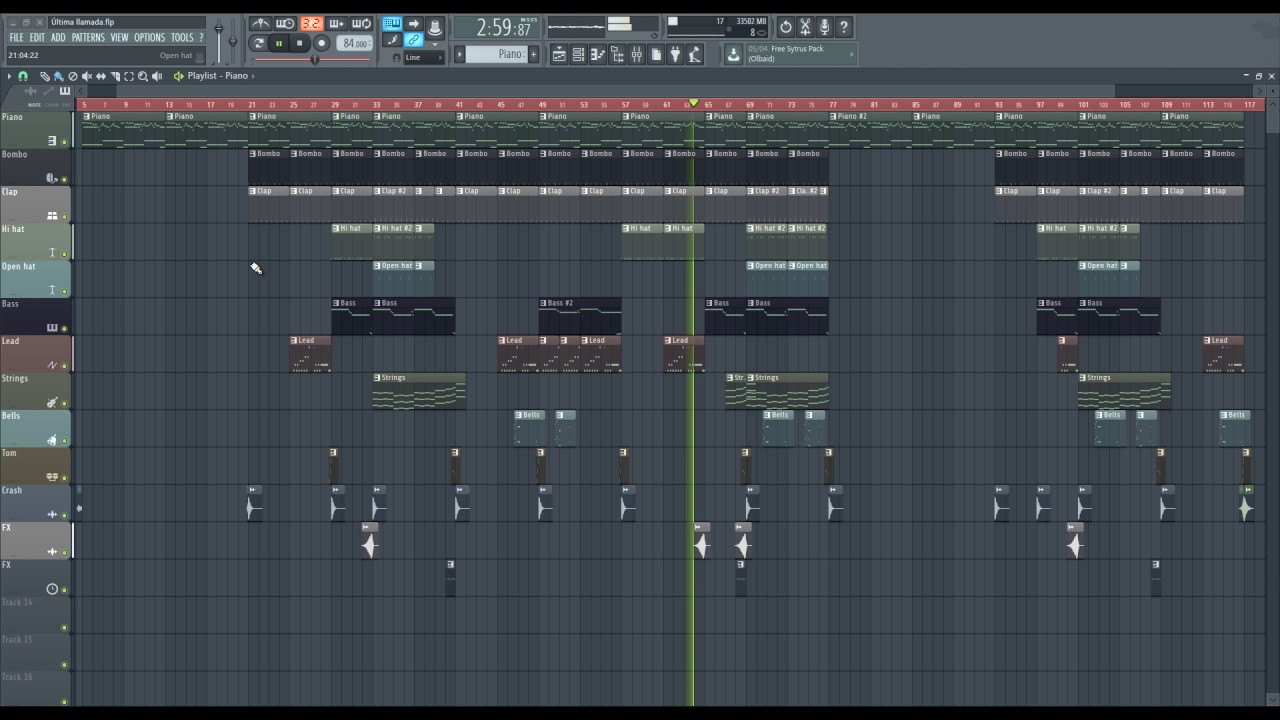
Task: Toggle the note/clip grouping link icon
Action: coord(414,40)
